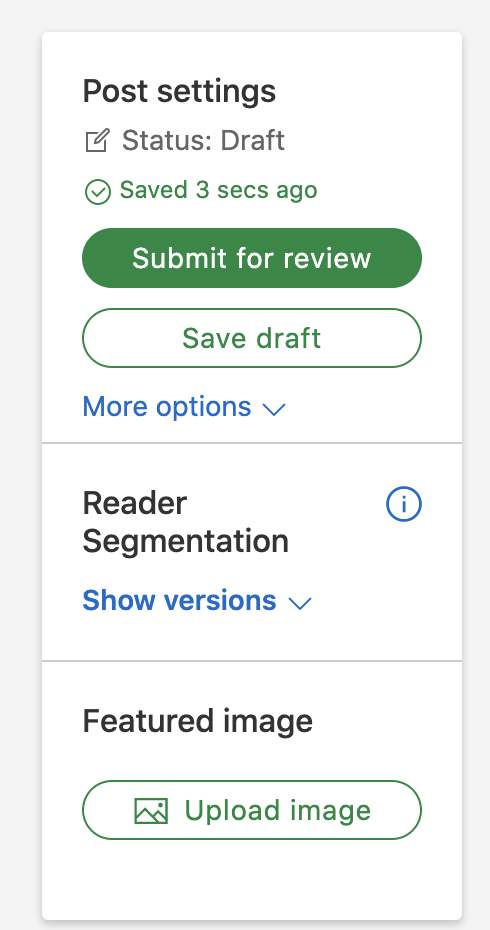Click the Saved 3 secs ago message
Image resolution: width=490 pixels, height=930 pixels.
click(x=218, y=190)
